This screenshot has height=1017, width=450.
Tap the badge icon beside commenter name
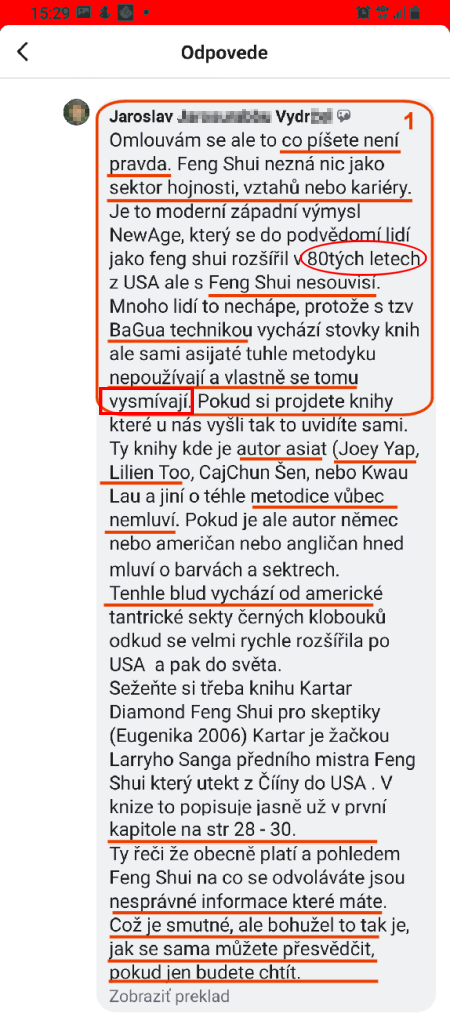(344, 117)
